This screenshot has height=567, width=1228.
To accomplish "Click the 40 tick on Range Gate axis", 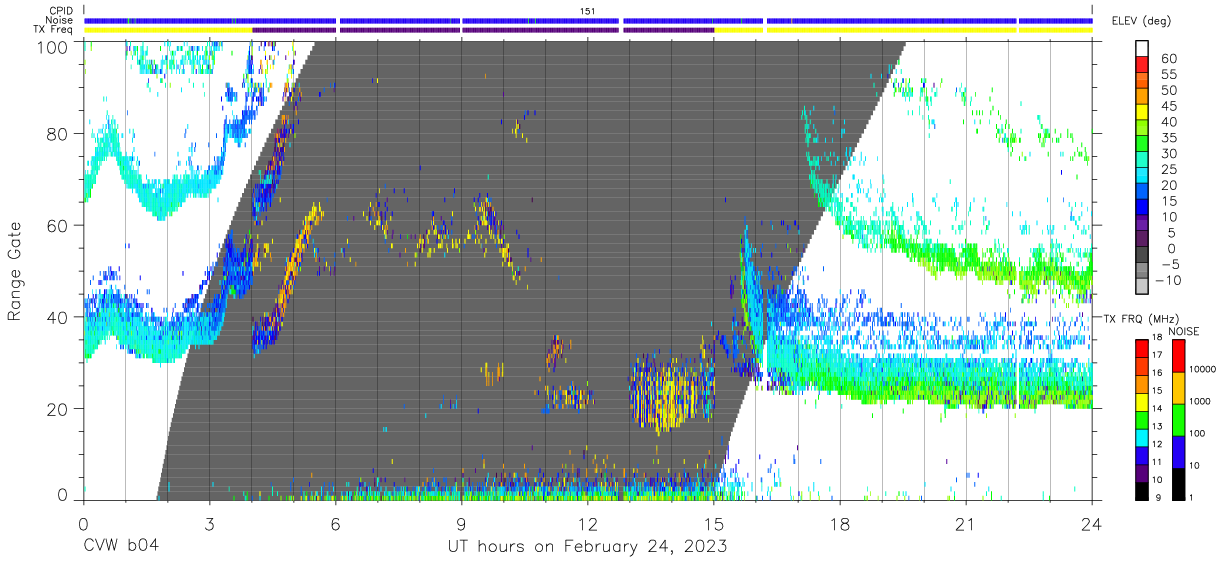I will [59, 317].
